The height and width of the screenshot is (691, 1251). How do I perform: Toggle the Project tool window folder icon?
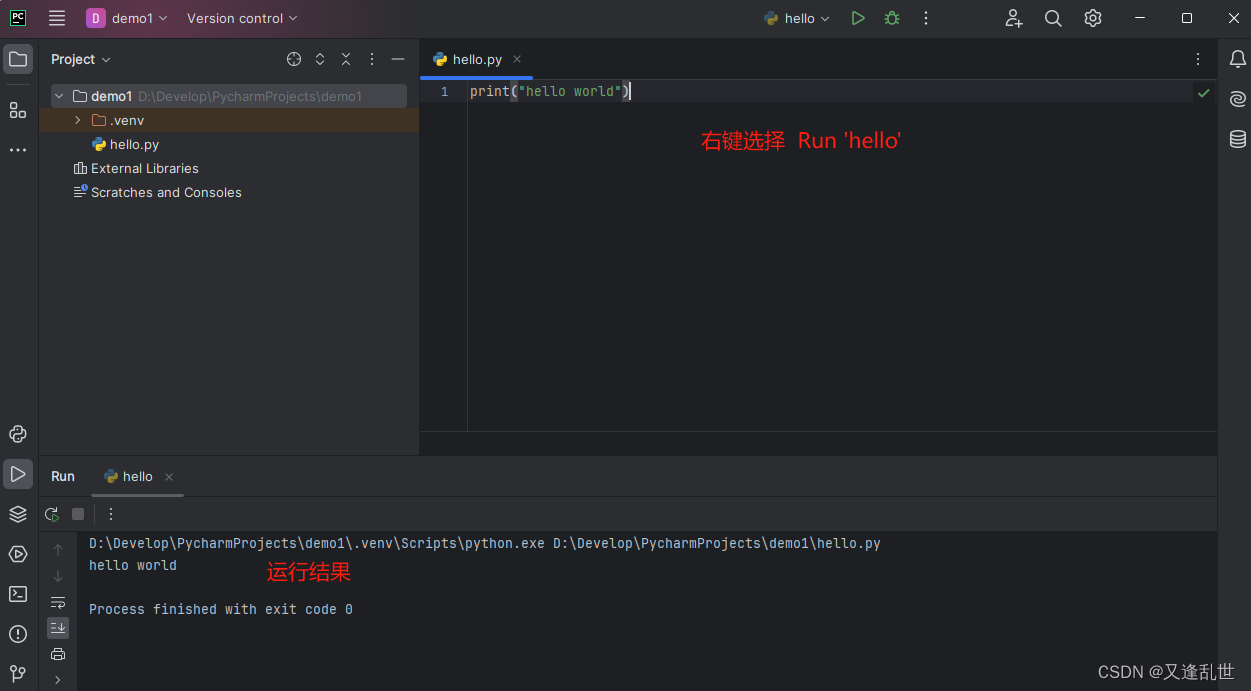(x=18, y=59)
